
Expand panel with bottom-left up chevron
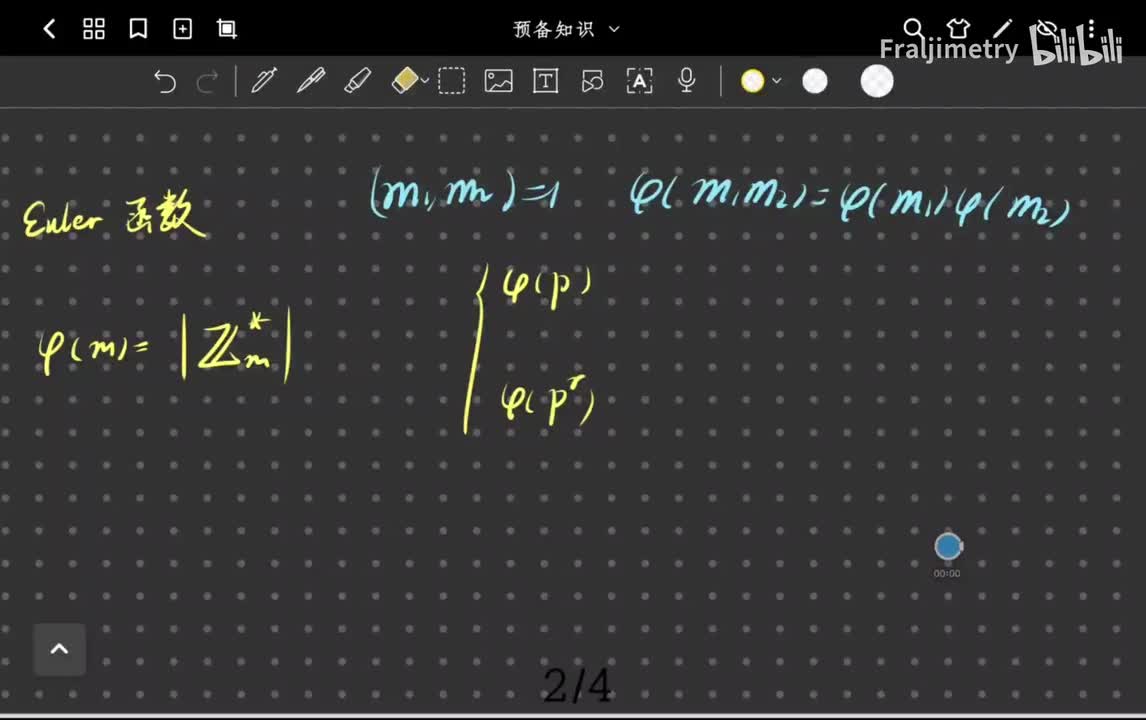click(x=59, y=649)
